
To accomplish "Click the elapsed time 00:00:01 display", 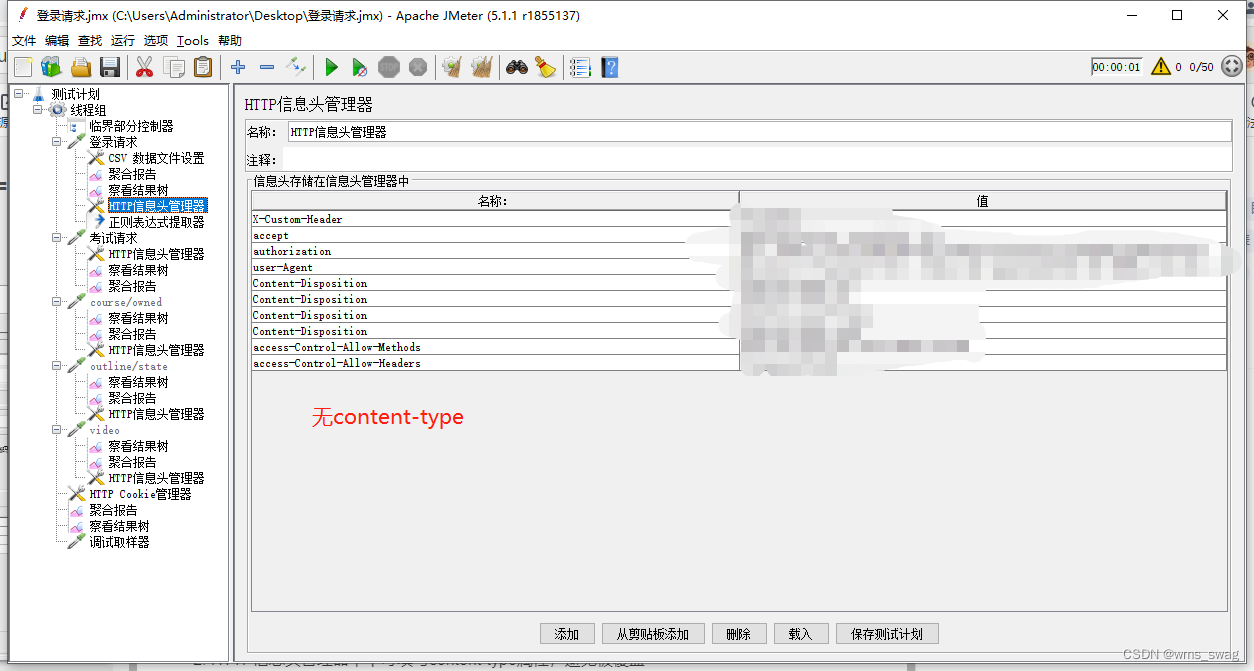I will [1116, 66].
